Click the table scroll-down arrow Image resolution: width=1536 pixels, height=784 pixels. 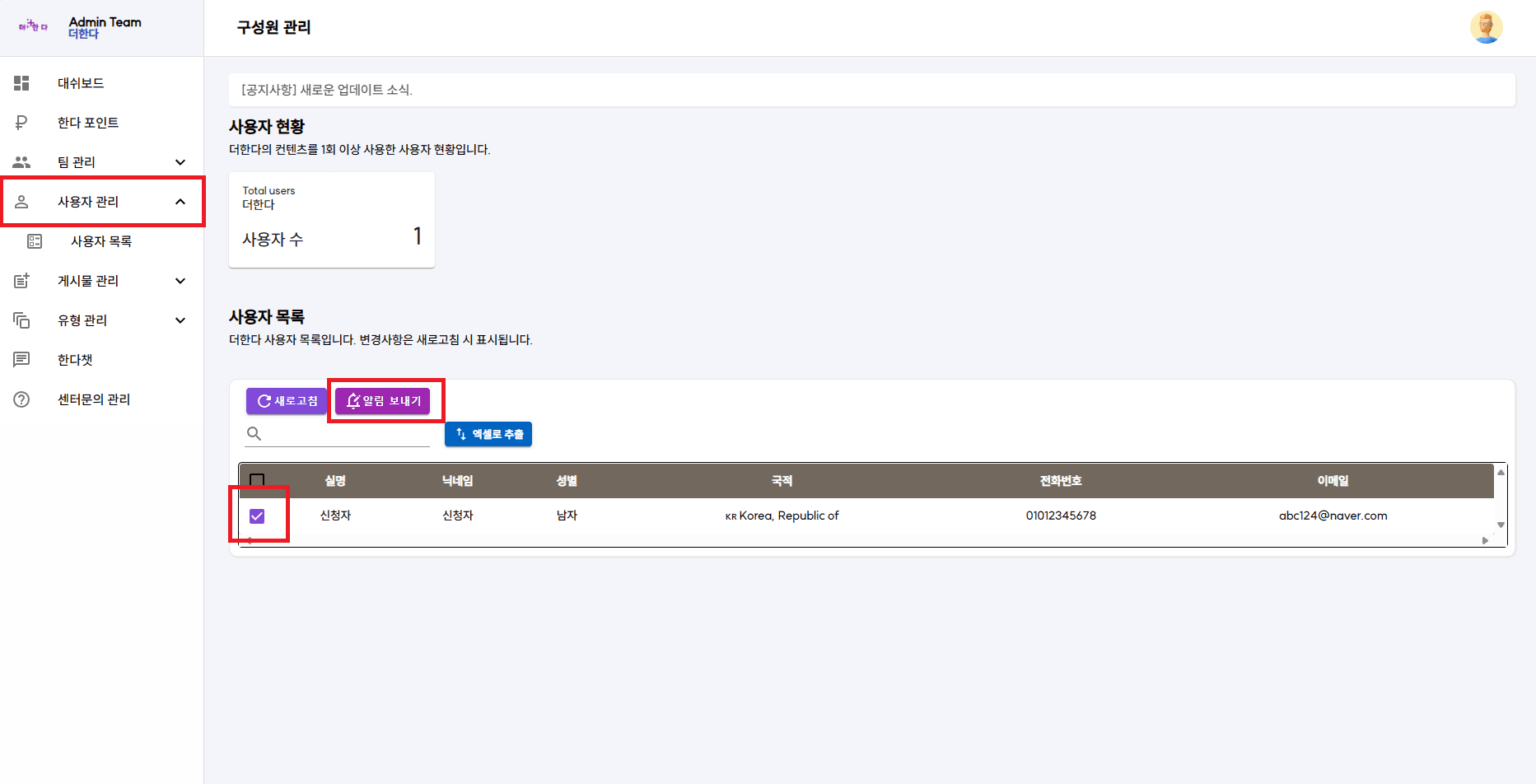(x=1501, y=525)
